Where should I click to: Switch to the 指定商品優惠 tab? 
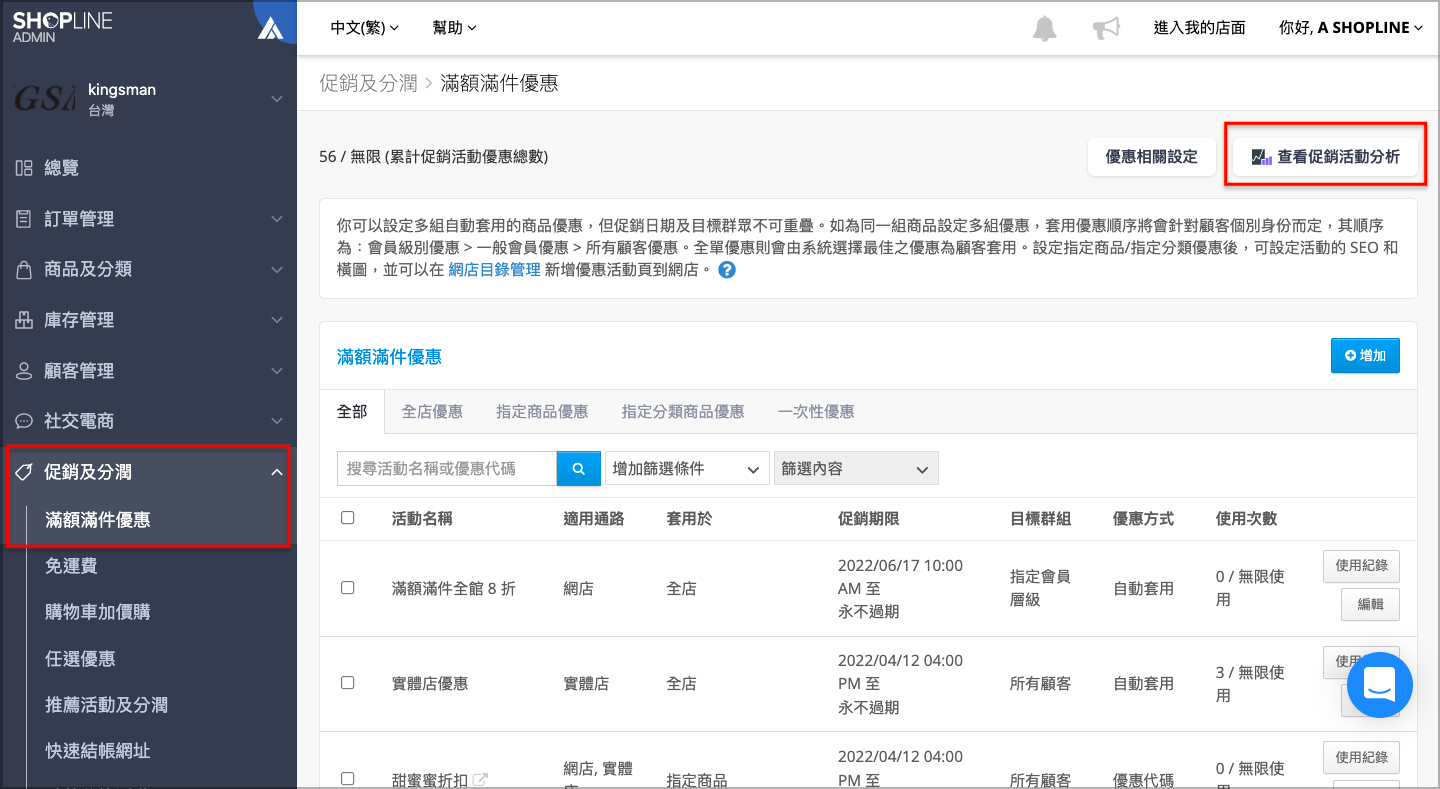coord(542,411)
